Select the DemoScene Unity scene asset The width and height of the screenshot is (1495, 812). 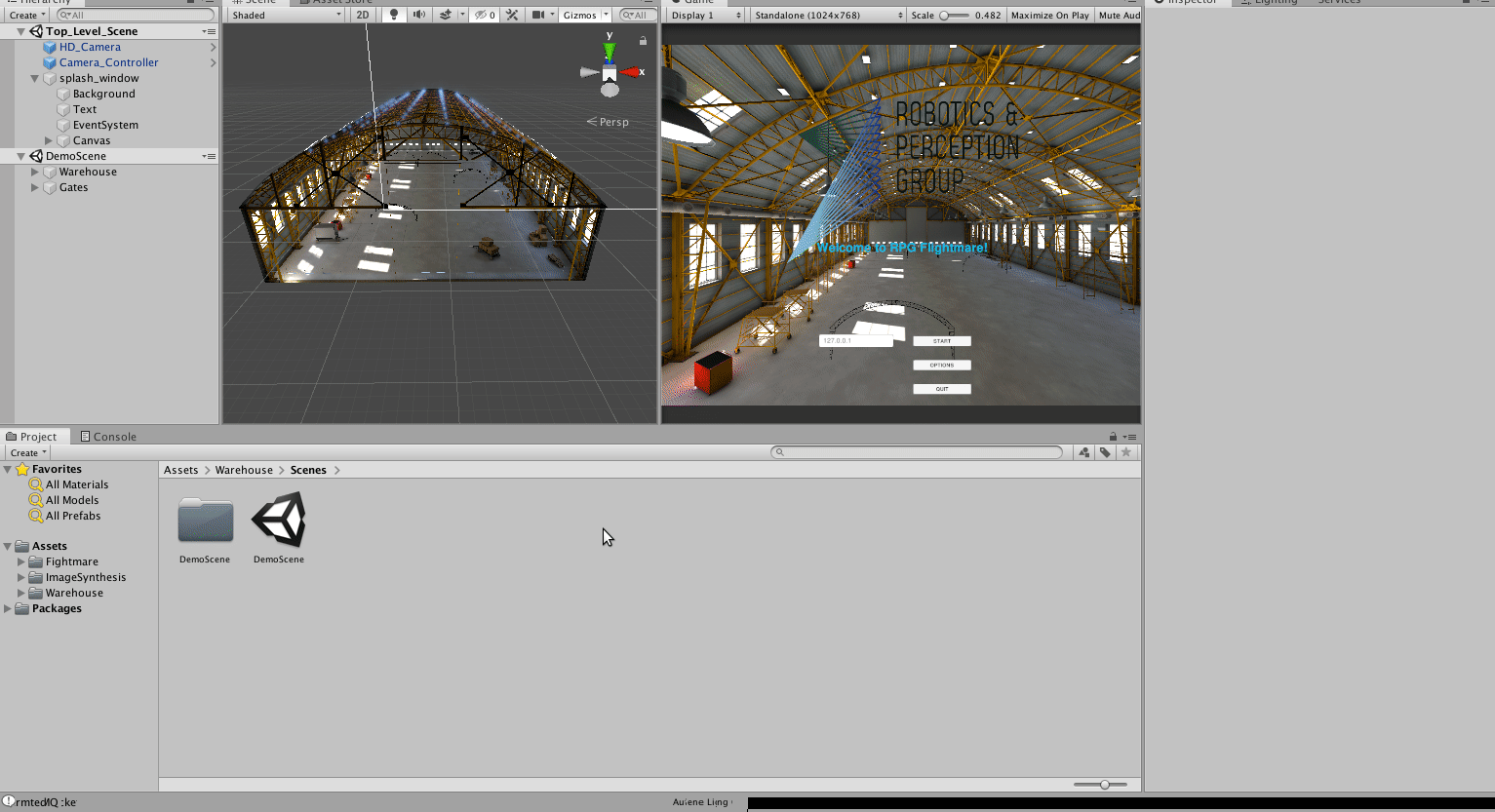click(x=279, y=520)
